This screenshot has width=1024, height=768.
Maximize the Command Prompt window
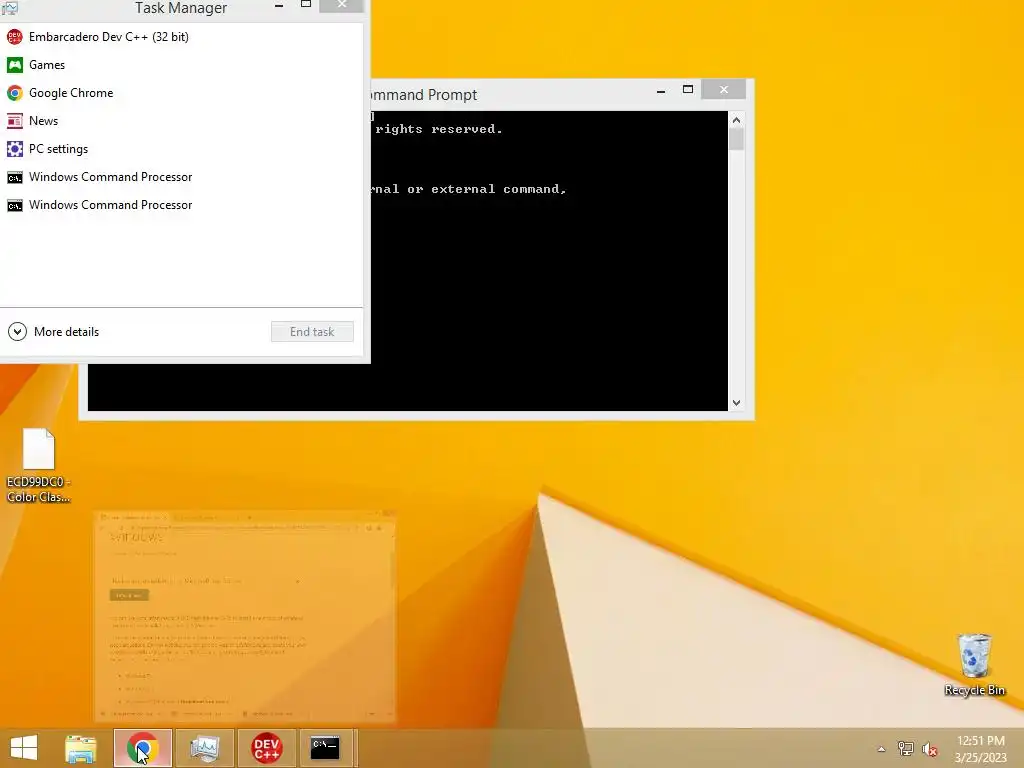[x=688, y=90]
